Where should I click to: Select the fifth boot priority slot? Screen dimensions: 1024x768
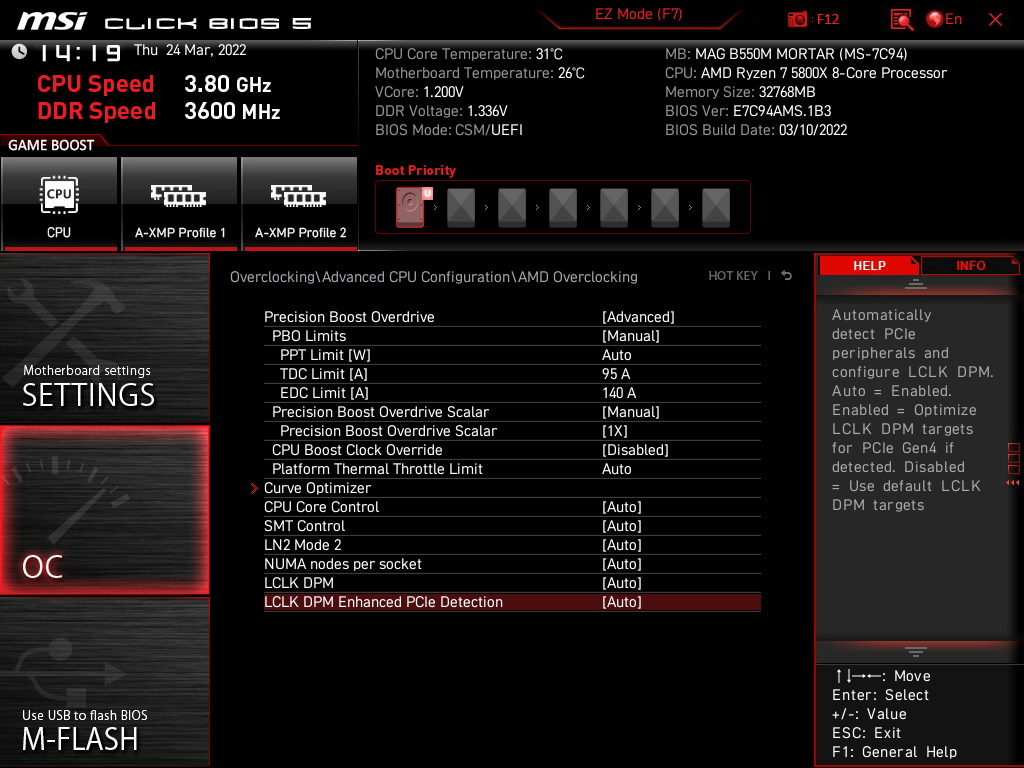coord(614,207)
